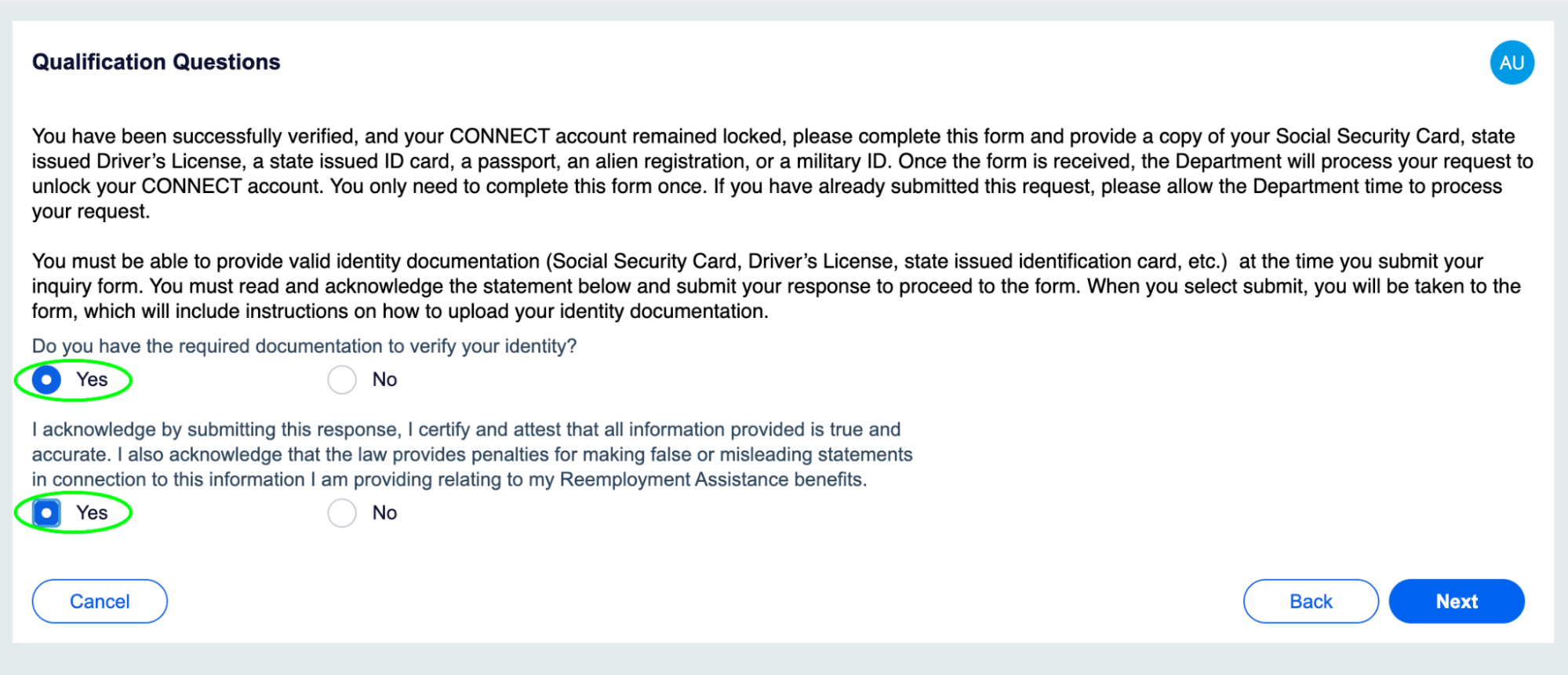Choose Yes radio under the acknowledgement statement
The image size is (1568, 675).
(46, 513)
